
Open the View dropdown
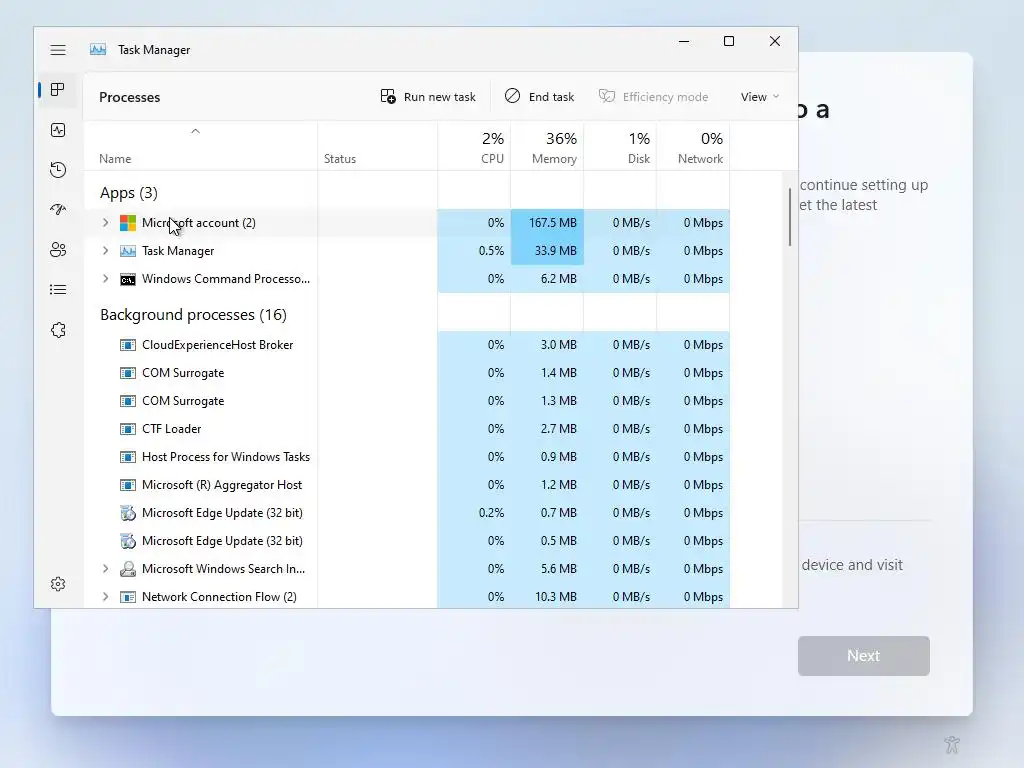click(760, 97)
